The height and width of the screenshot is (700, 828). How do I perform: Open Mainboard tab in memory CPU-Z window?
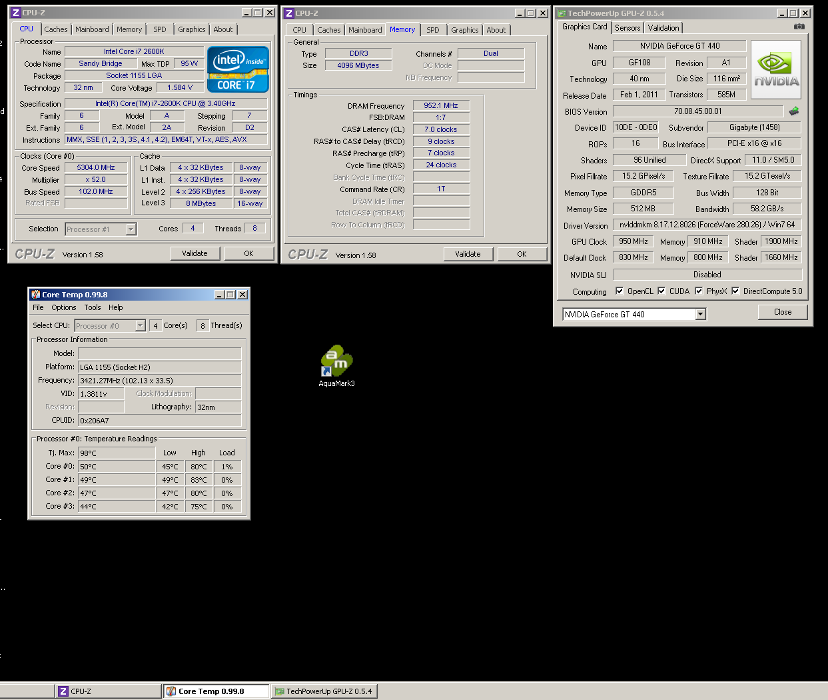click(x=365, y=30)
